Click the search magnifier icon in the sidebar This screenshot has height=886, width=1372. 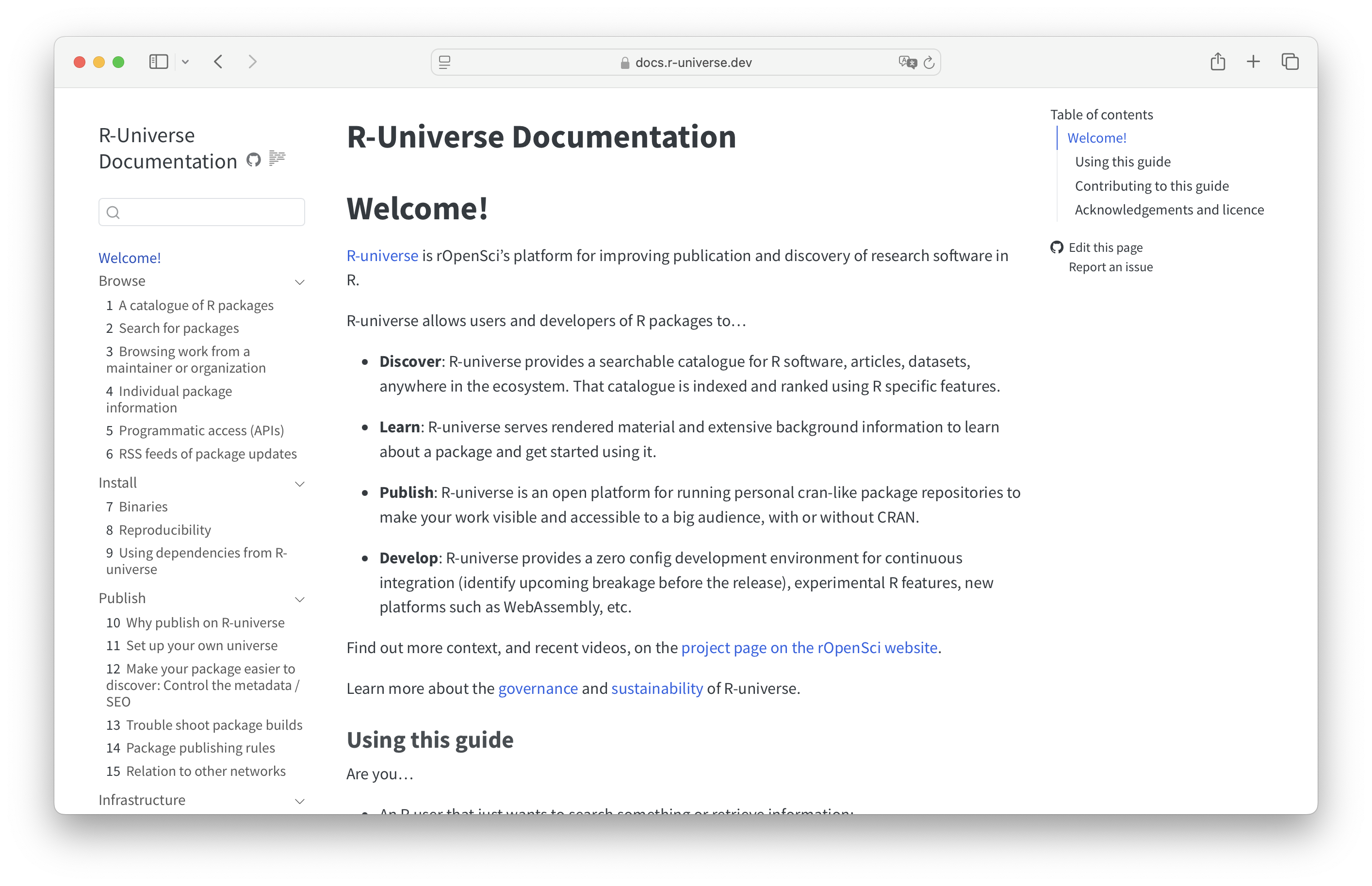[114, 213]
